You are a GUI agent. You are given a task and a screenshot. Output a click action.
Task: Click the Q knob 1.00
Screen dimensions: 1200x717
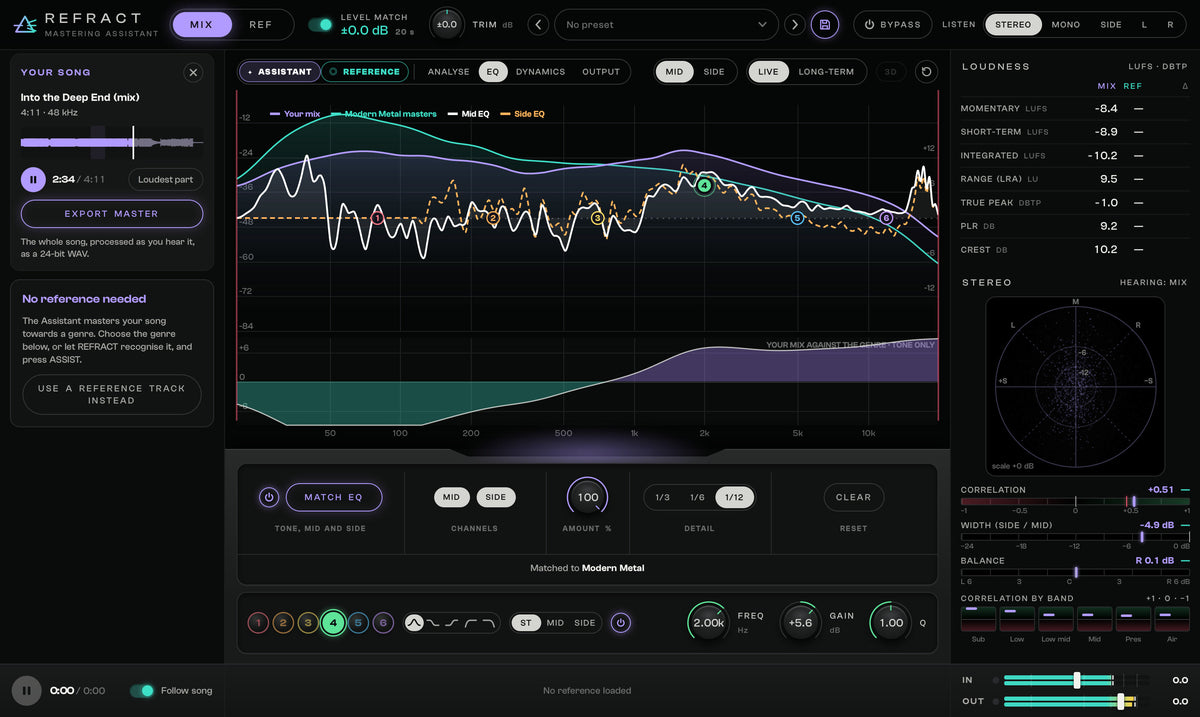coord(891,623)
